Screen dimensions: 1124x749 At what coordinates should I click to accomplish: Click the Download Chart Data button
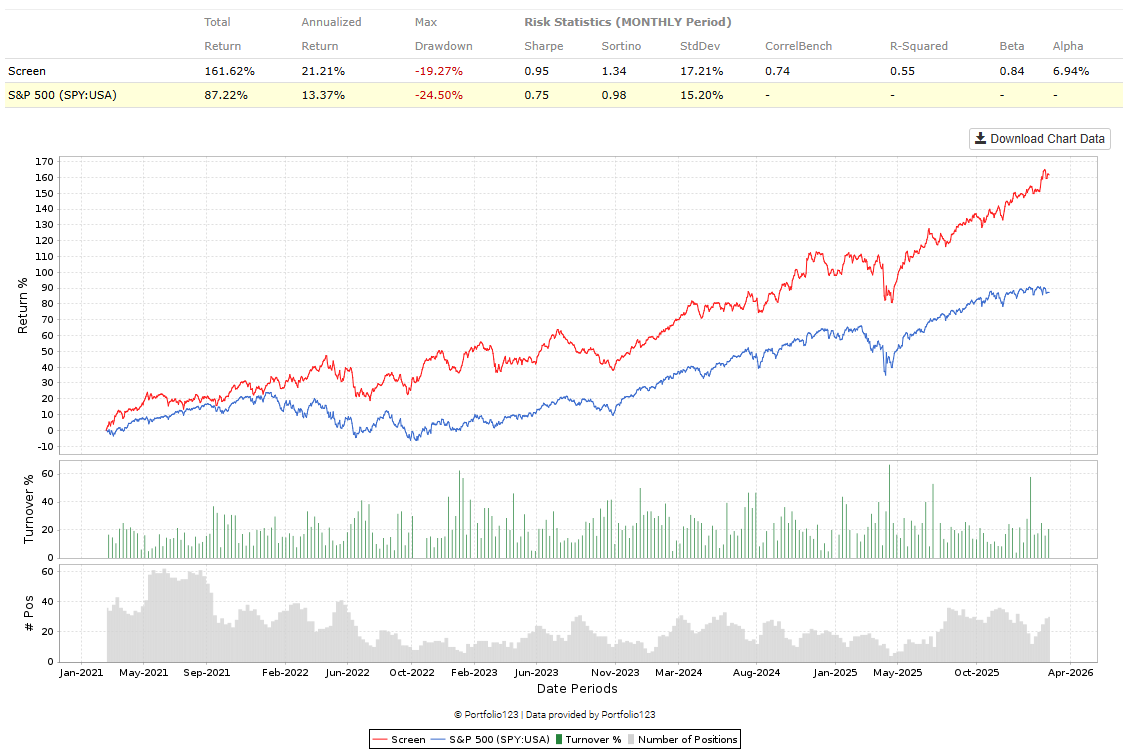[1040, 139]
